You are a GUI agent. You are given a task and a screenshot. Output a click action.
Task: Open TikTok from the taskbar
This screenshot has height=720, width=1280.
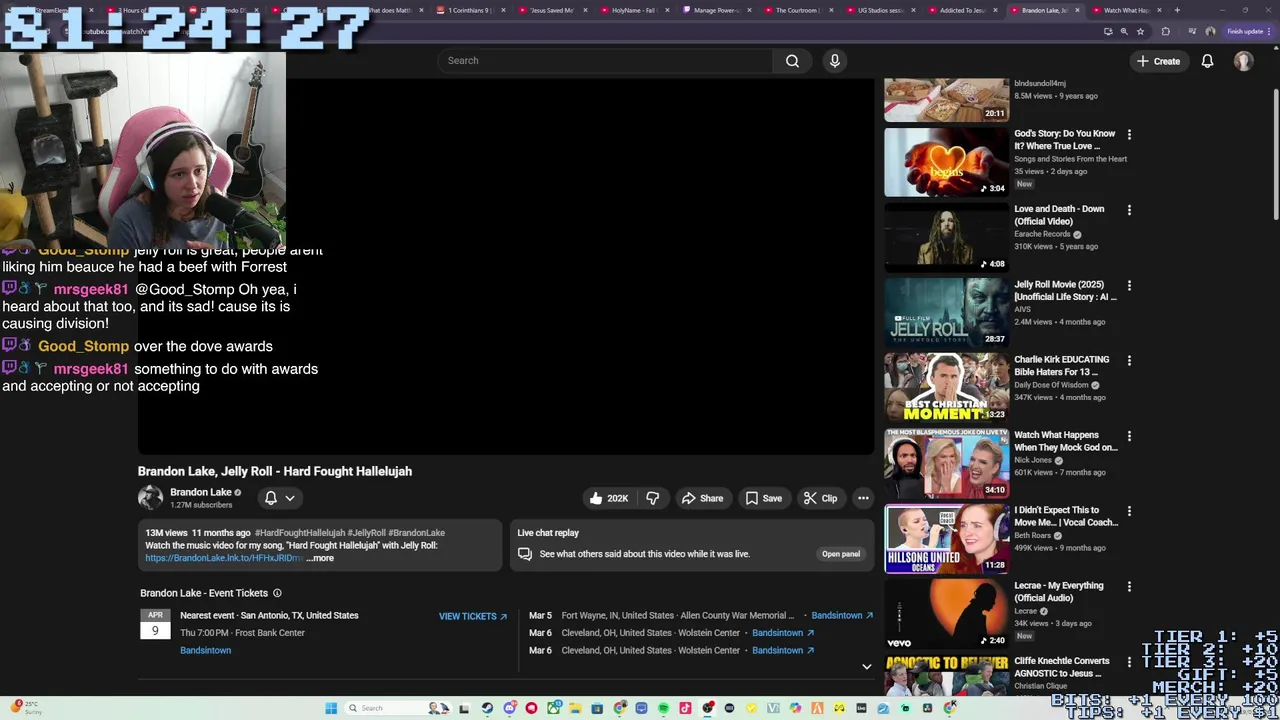pyautogui.click(x=685, y=708)
